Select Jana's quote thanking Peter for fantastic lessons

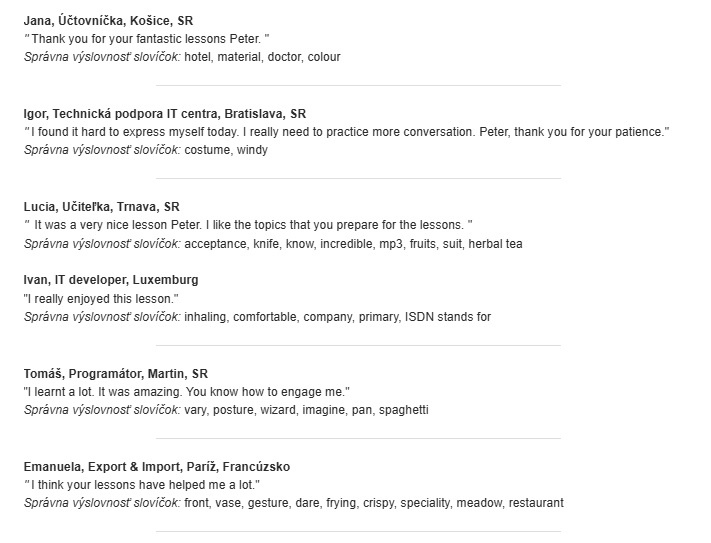148,39
